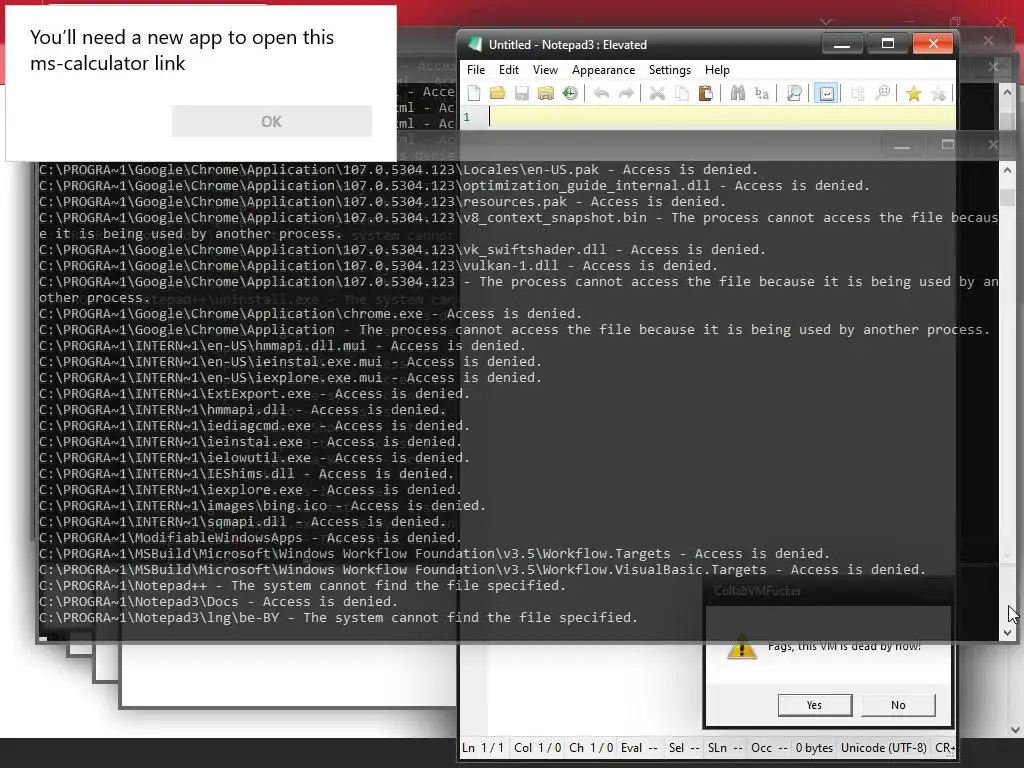Click the 'Ln 1 / 1' status bar field
Image resolution: width=1024 pixels, height=768 pixels.
(483, 748)
